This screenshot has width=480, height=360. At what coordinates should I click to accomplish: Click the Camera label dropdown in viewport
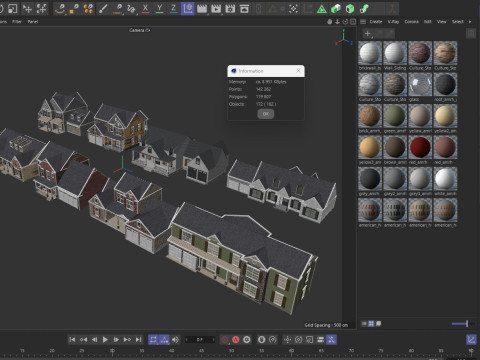coord(140,30)
